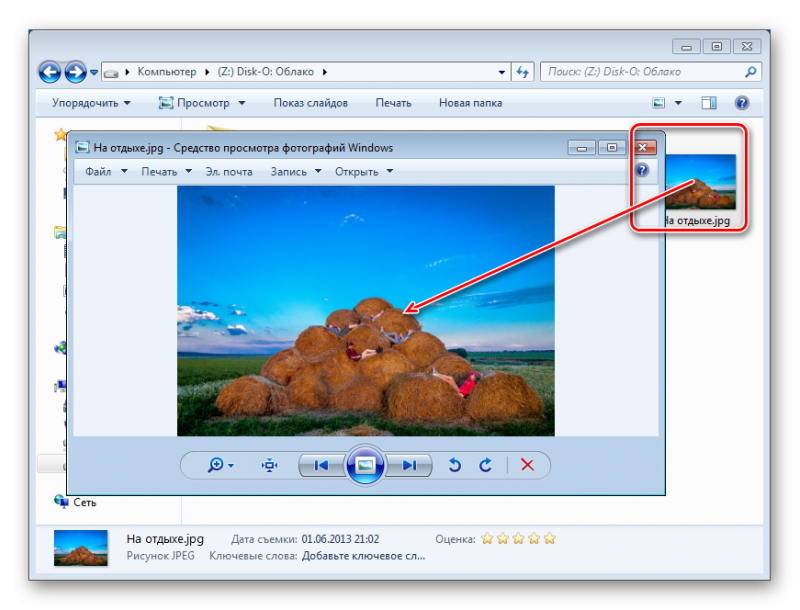The height and width of the screenshot is (610, 800).
Task: Open Печать menu in photo viewer
Action: (x=166, y=172)
